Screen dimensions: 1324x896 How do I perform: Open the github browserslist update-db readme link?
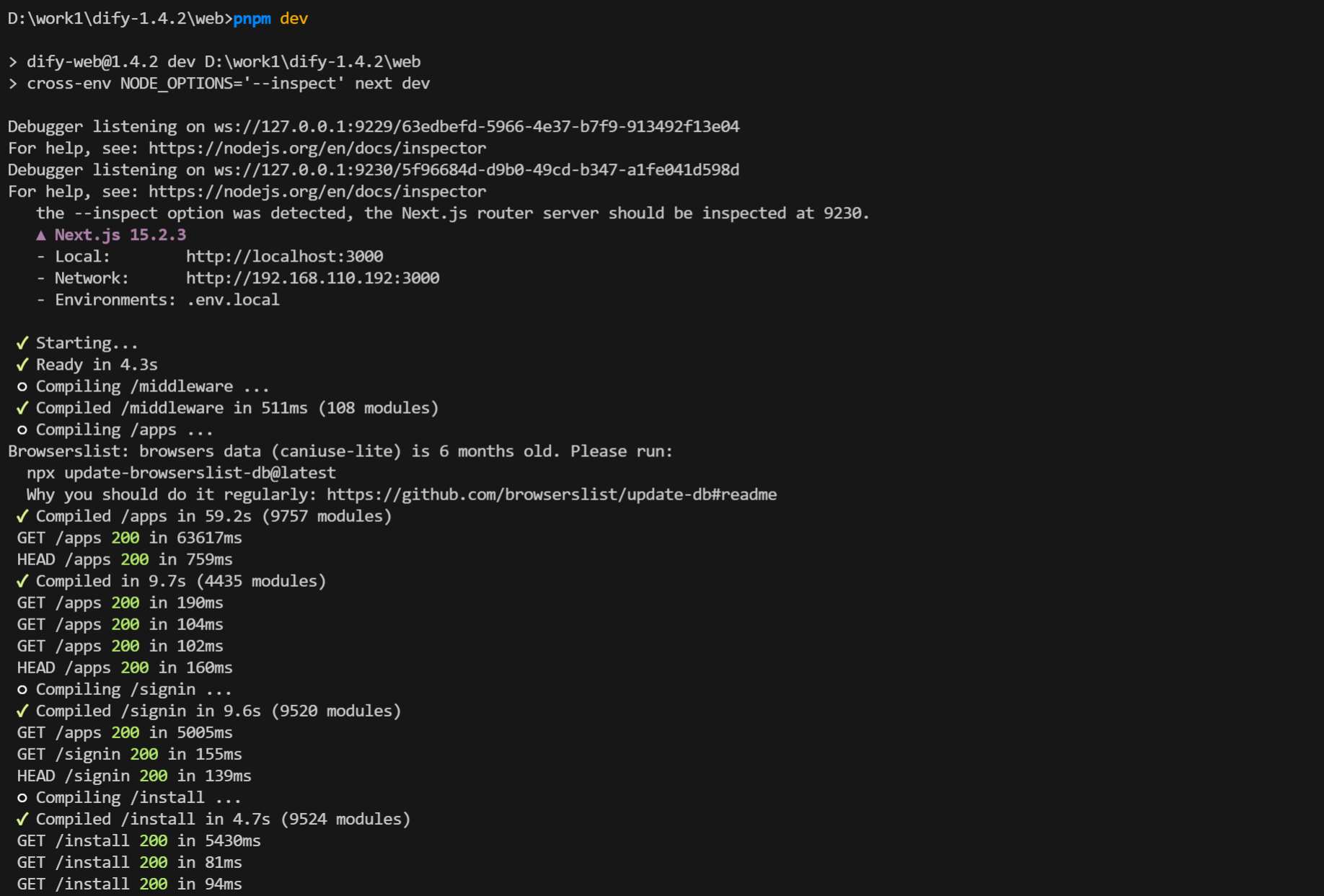pyautogui.click(x=552, y=494)
